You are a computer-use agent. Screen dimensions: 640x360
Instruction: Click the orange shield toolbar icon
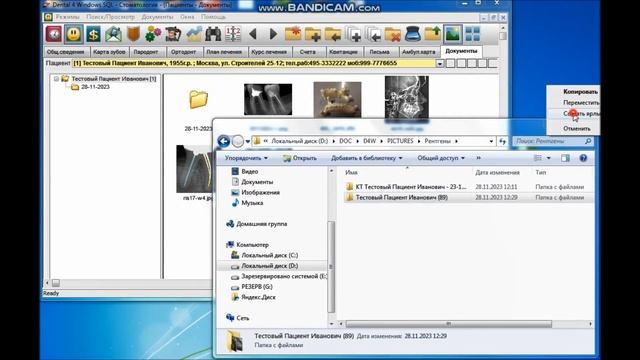[x=133, y=34]
